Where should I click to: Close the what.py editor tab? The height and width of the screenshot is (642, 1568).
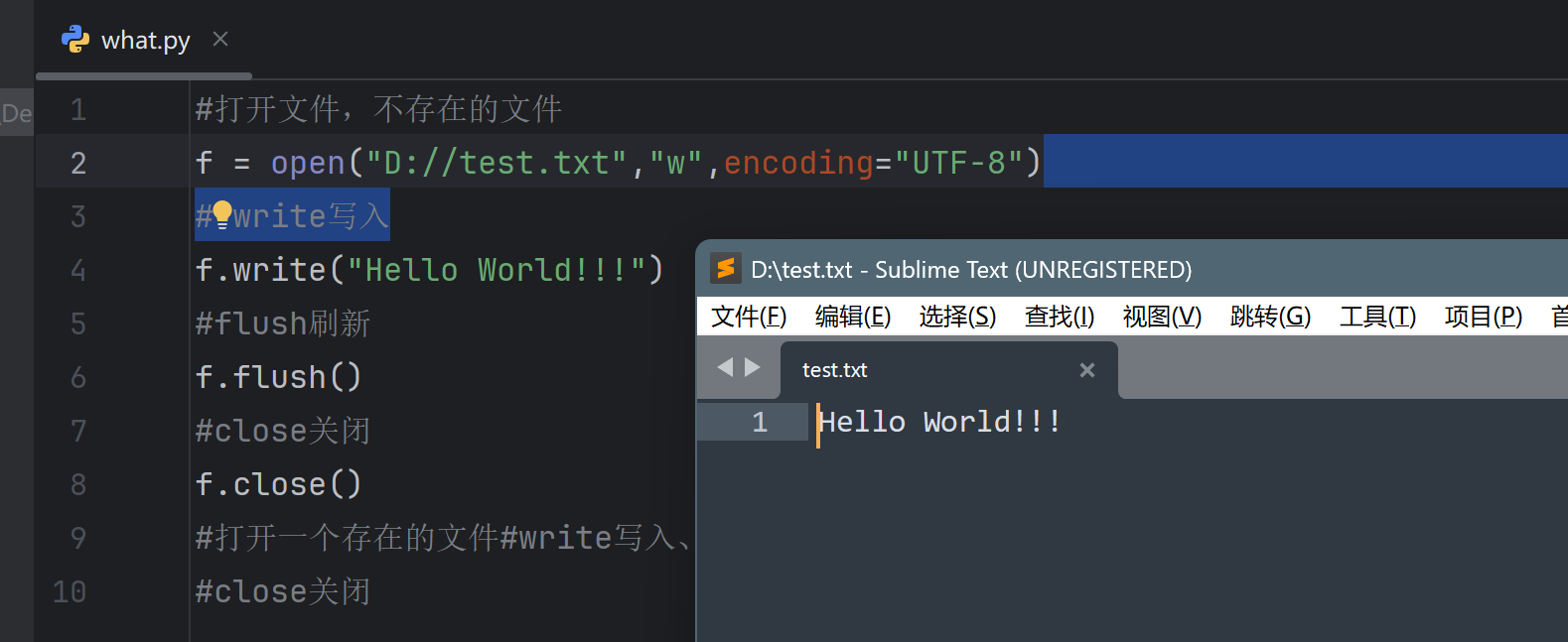[x=220, y=39]
